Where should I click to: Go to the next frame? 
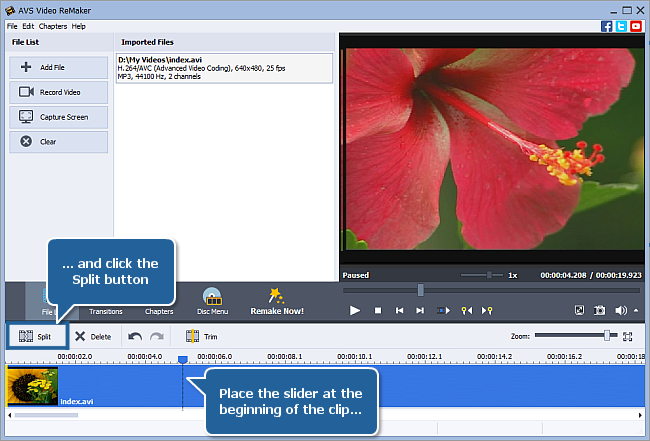(420, 310)
